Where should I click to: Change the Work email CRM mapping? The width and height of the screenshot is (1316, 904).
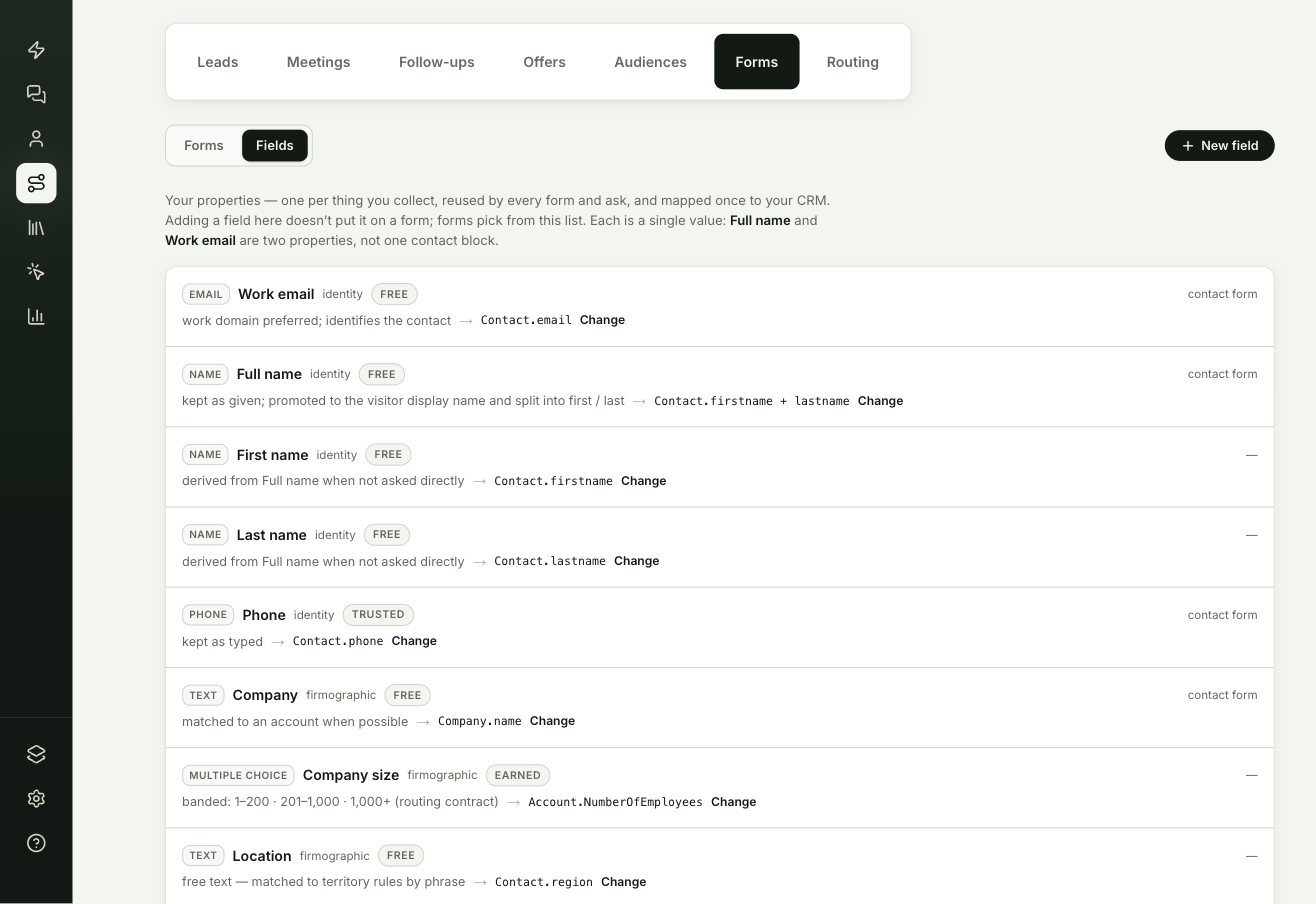coord(602,320)
